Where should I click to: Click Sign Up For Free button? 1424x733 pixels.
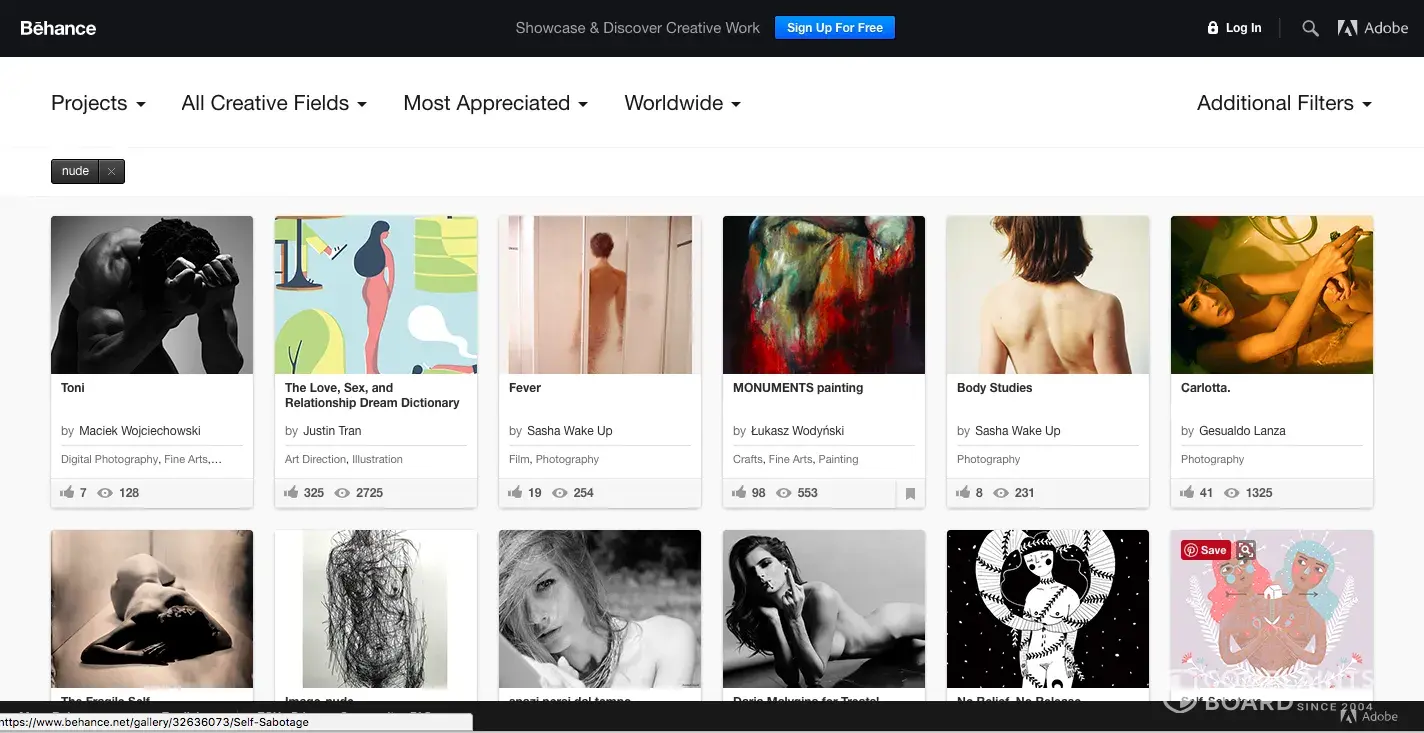coord(834,28)
